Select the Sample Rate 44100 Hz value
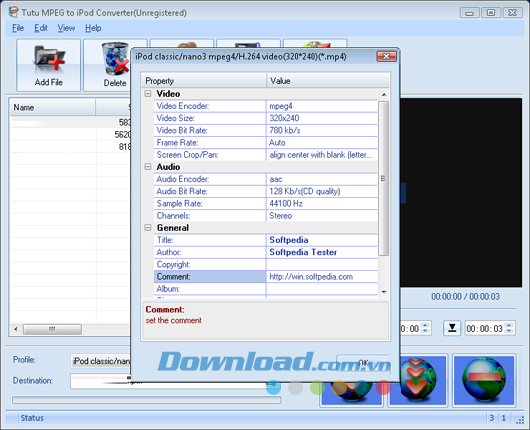 click(x=322, y=204)
